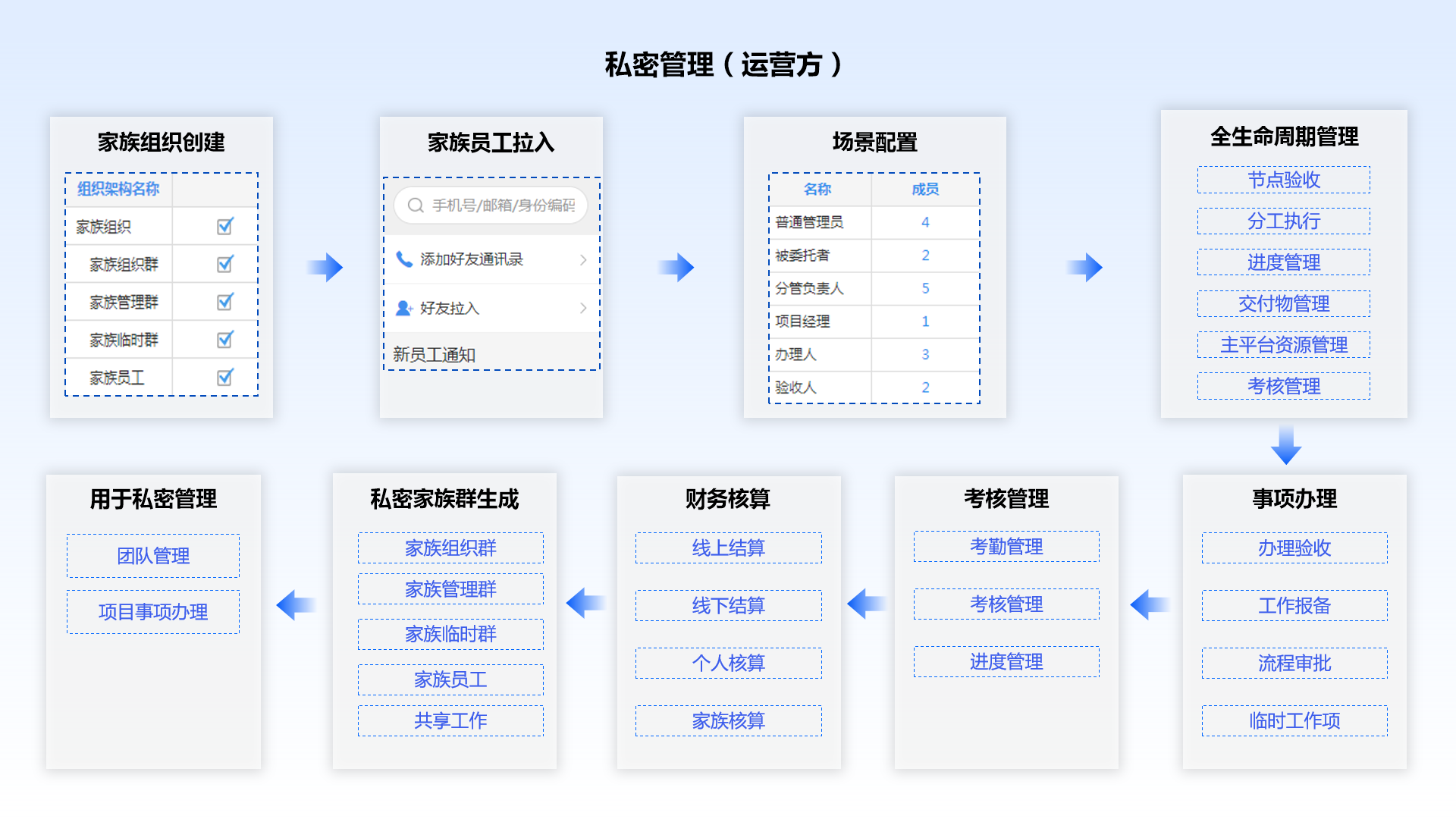Click arrow between 家族员工拉入 and 场景配置
This screenshot has width=1456, height=819.
coord(676,267)
